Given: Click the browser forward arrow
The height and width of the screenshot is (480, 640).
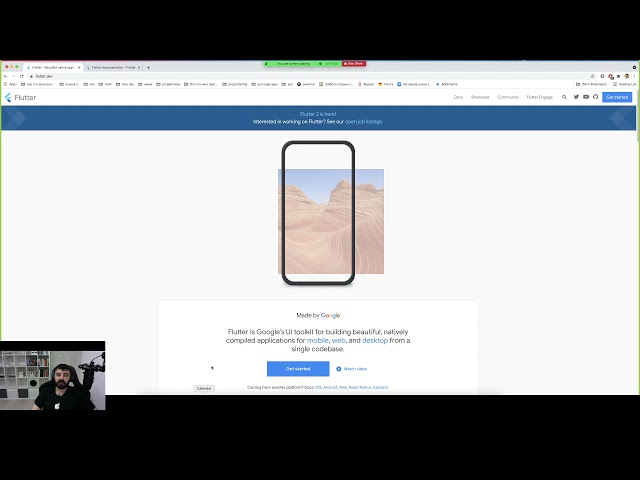Looking at the screenshot, I should [x=13, y=76].
